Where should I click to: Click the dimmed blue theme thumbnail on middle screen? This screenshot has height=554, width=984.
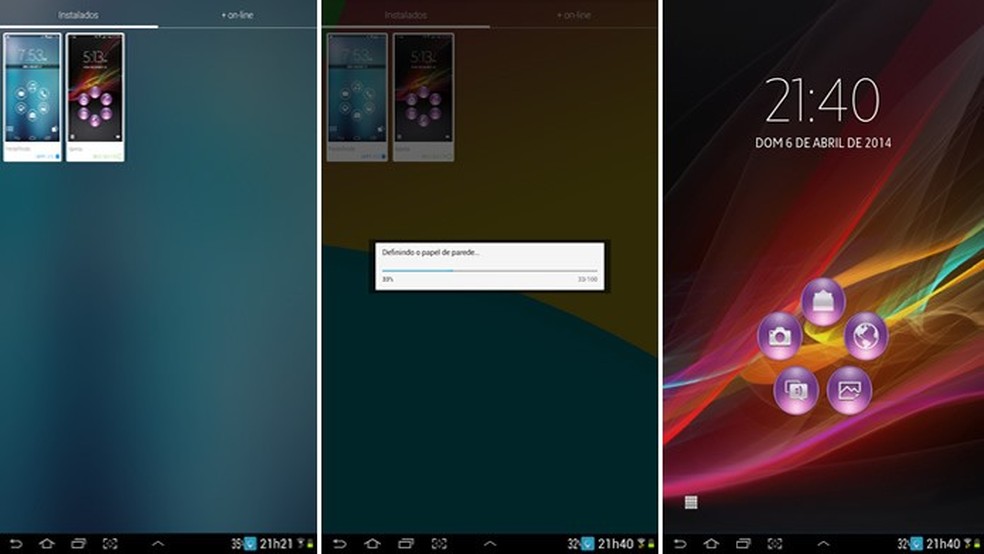[357, 97]
